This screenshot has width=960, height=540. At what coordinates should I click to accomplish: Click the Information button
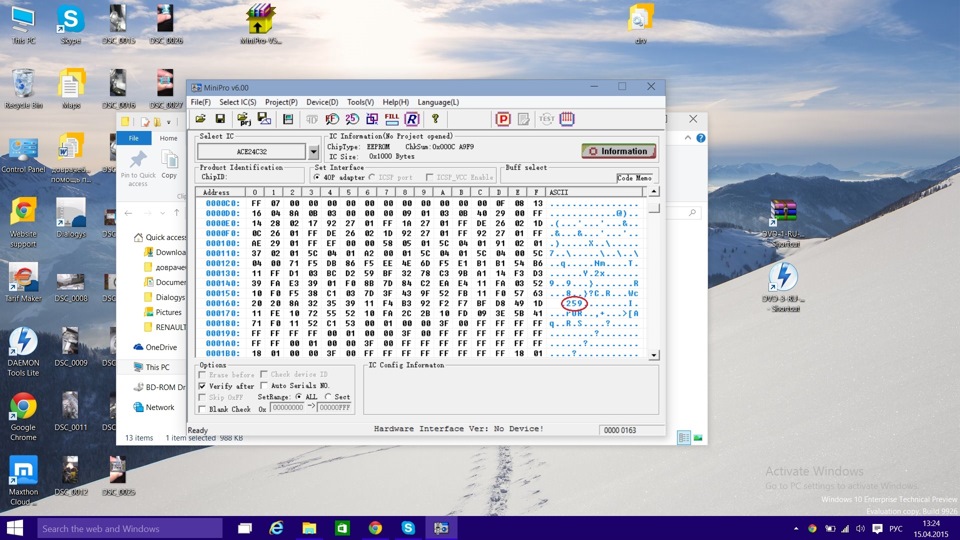pyautogui.click(x=618, y=151)
